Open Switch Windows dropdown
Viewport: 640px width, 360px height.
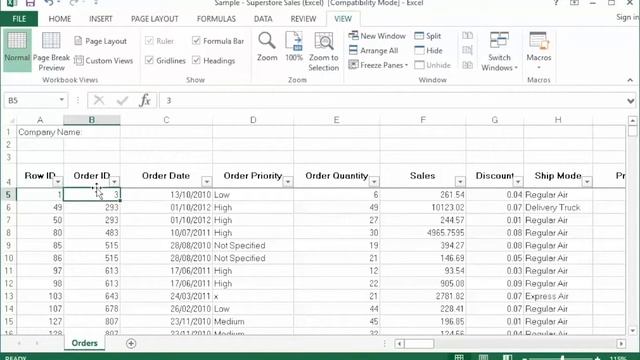pos(499,51)
